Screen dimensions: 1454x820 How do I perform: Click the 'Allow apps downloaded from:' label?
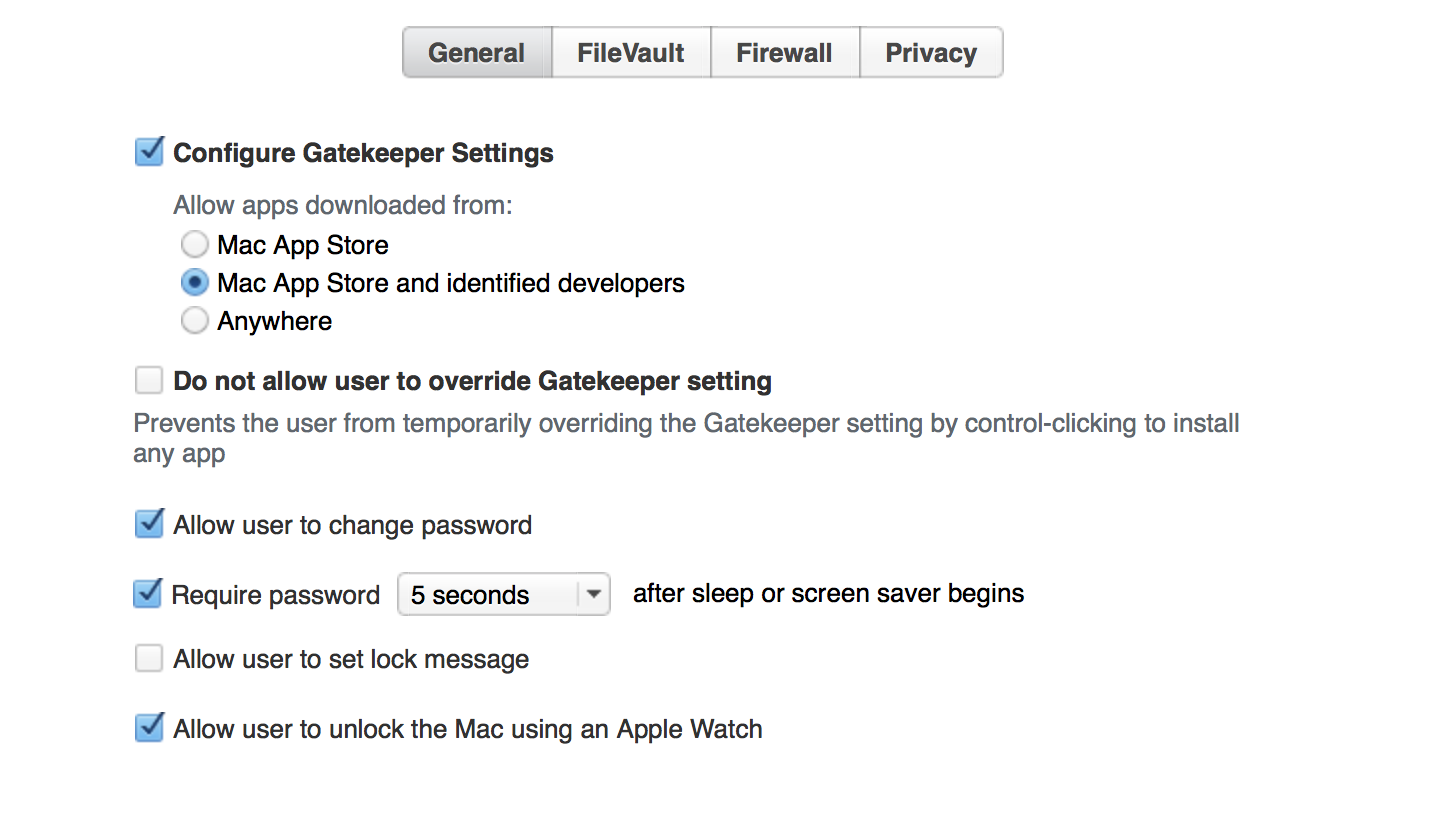pyautogui.click(x=343, y=205)
